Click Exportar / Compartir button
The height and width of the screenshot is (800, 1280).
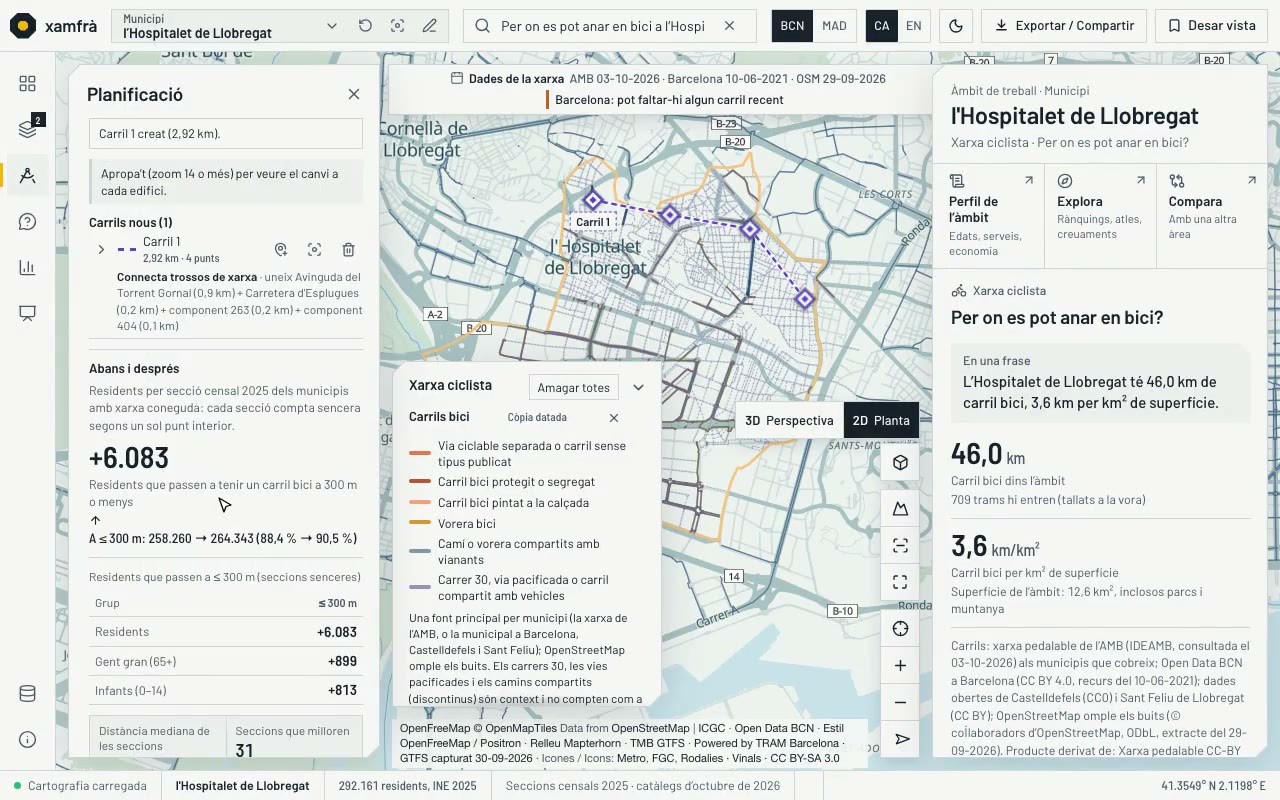pos(1064,26)
